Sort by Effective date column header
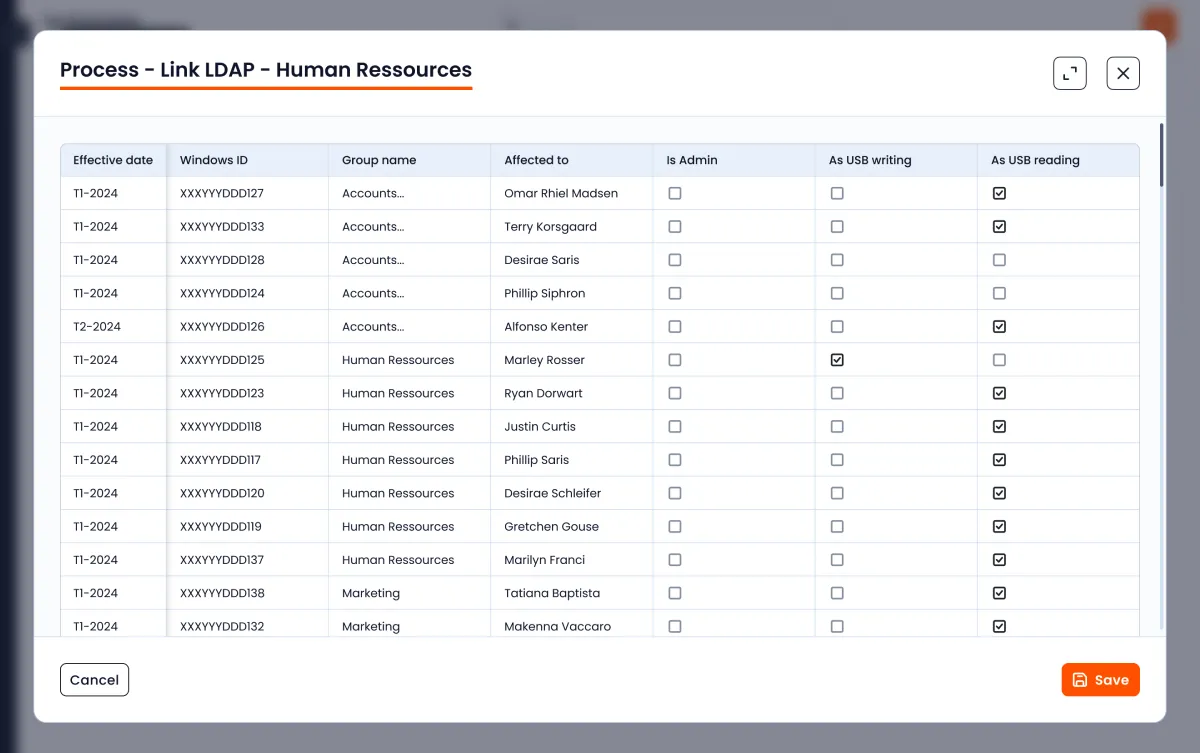 tap(113, 160)
